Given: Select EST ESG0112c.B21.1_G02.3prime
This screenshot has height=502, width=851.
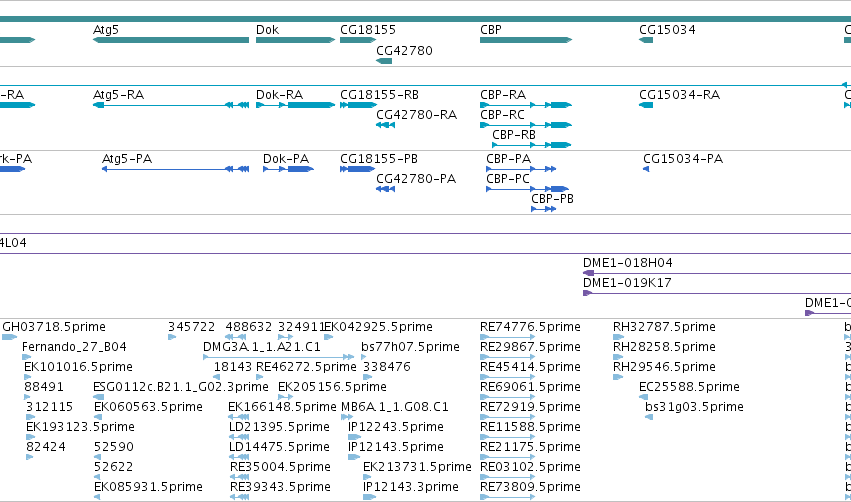Looking at the screenshot, I should [x=98, y=397].
